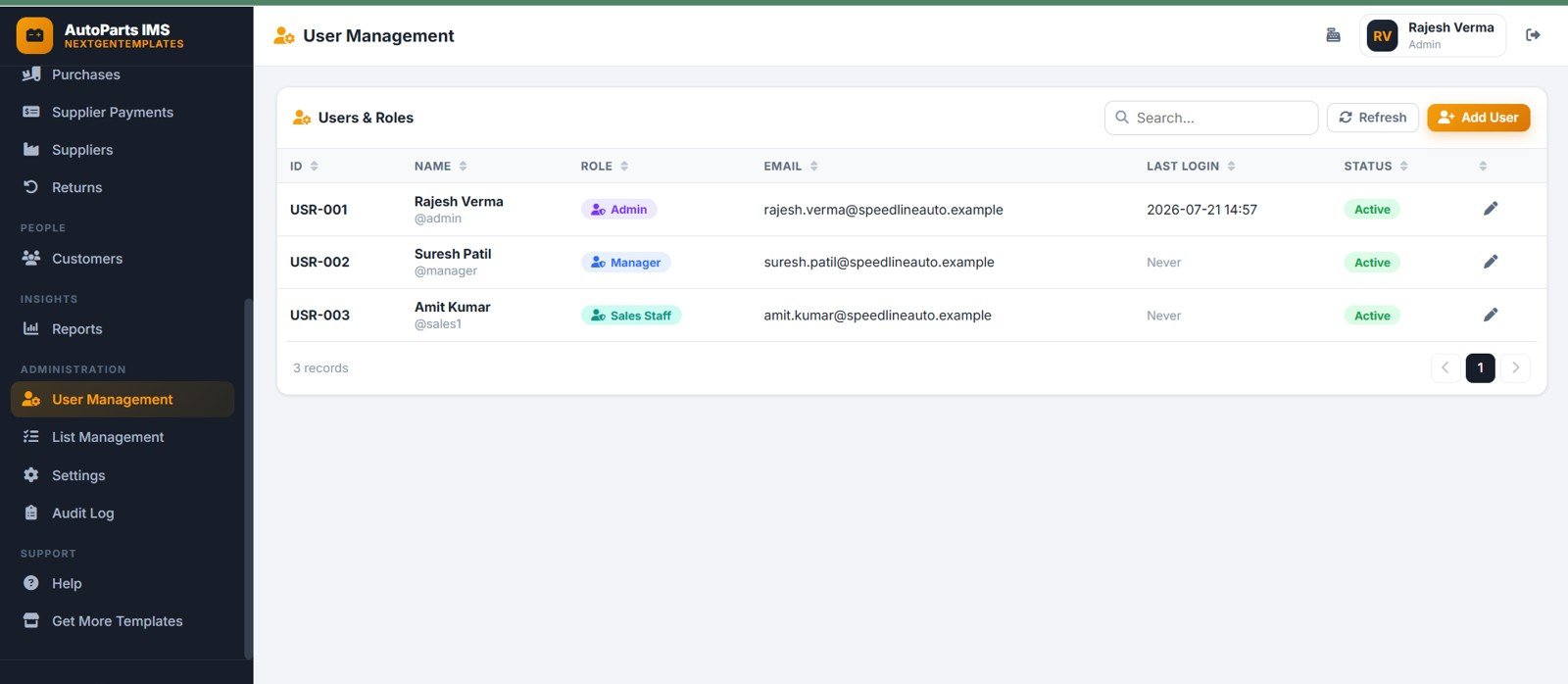Open the Settings page
Image resolution: width=1568 pixels, height=684 pixels.
122,475
